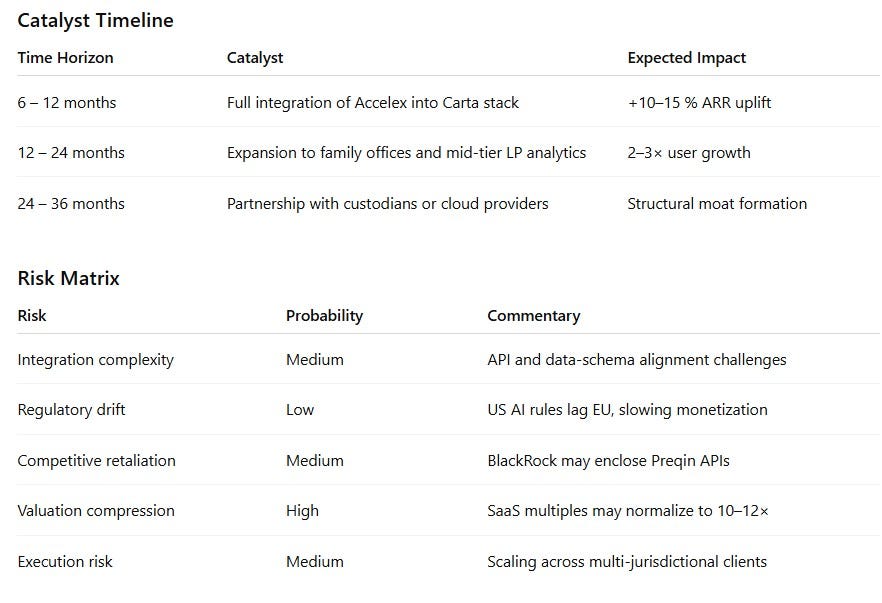Select the Time Horizon column header
Image resolution: width=882 pixels, height=603 pixels.
65,58
